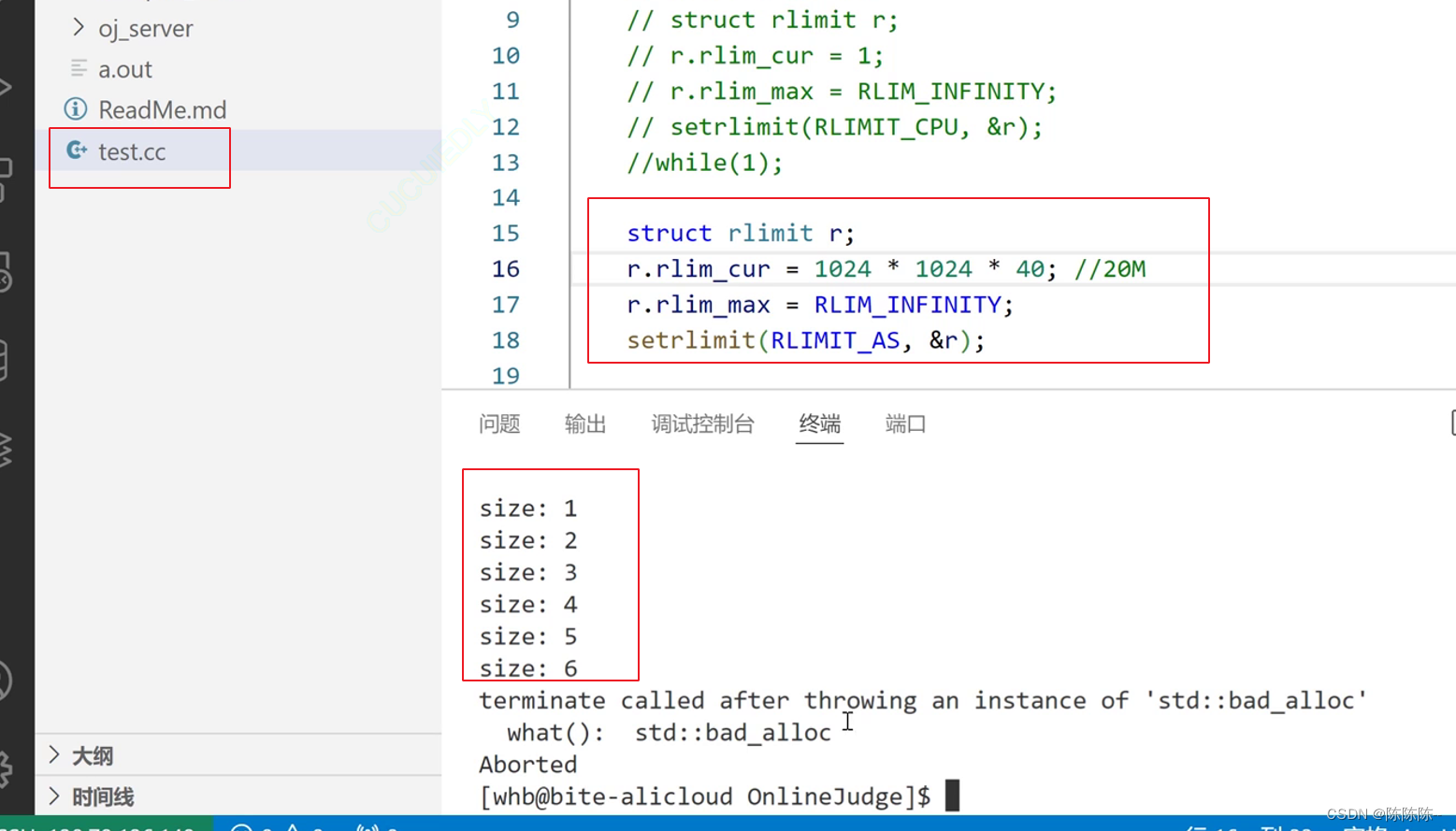Place cursor on comment '// struct rlimit r;'

tap(762, 20)
